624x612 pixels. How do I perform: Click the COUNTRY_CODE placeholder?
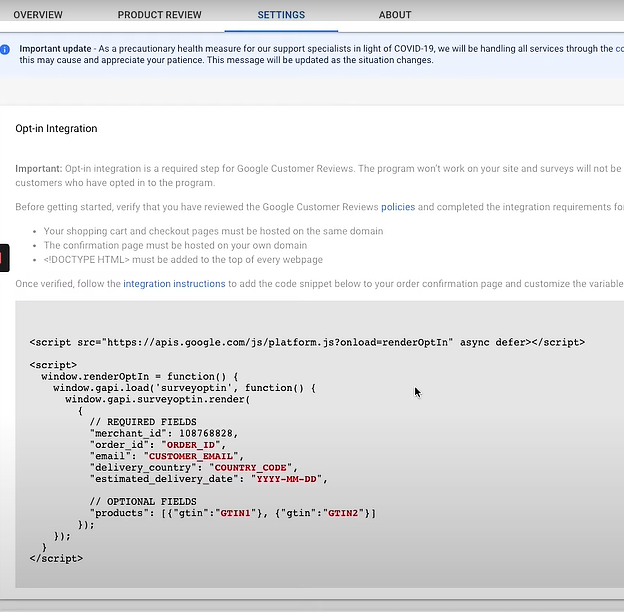[250, 468]
